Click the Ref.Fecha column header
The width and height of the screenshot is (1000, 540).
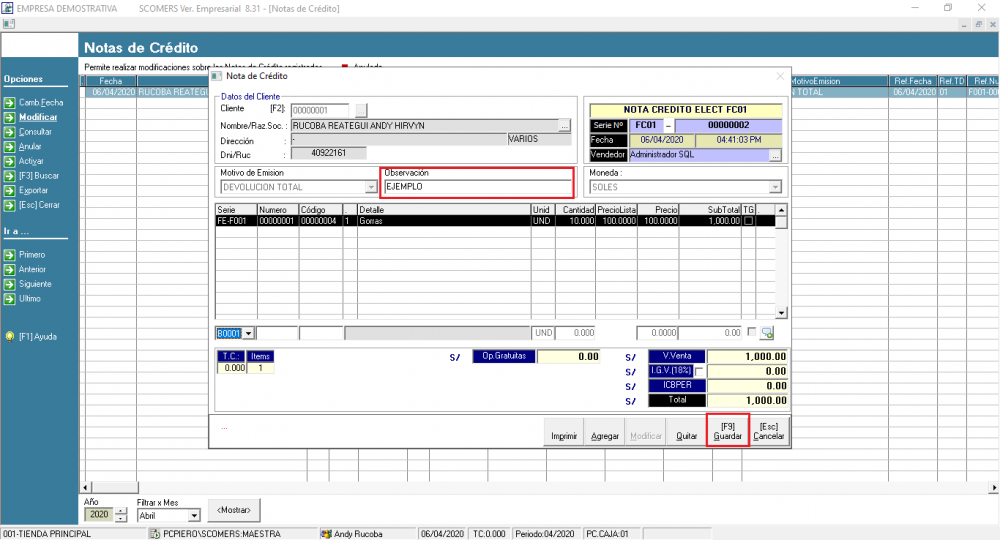(x=913, y=81)
